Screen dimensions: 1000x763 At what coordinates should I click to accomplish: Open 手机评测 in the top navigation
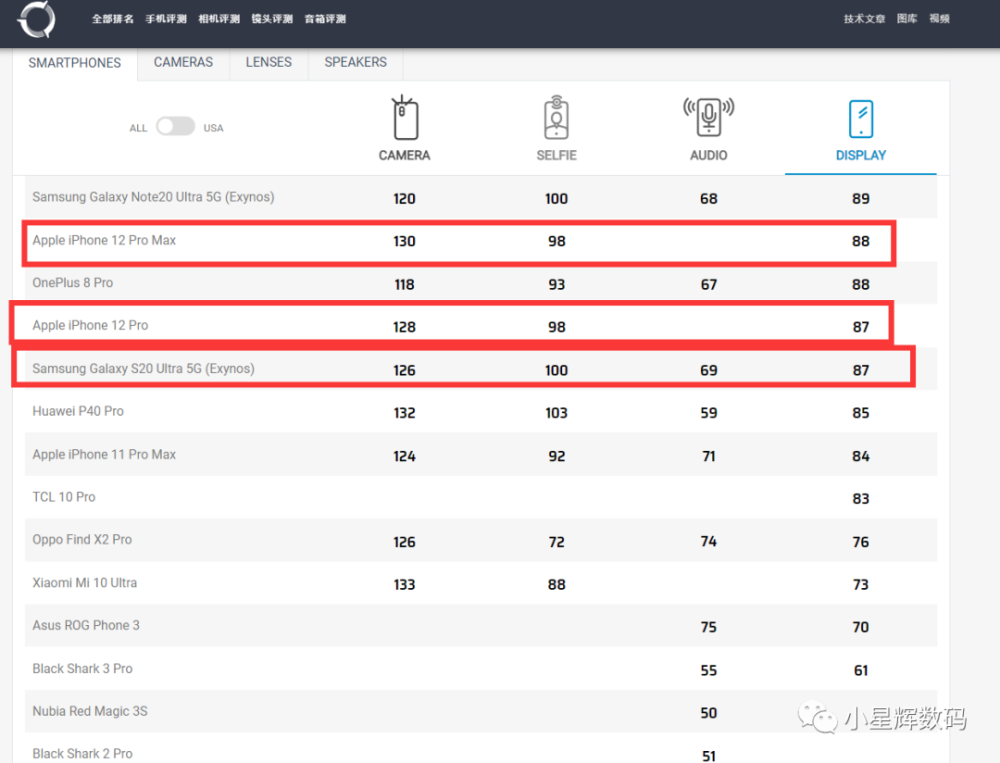[x=166, y=19]
